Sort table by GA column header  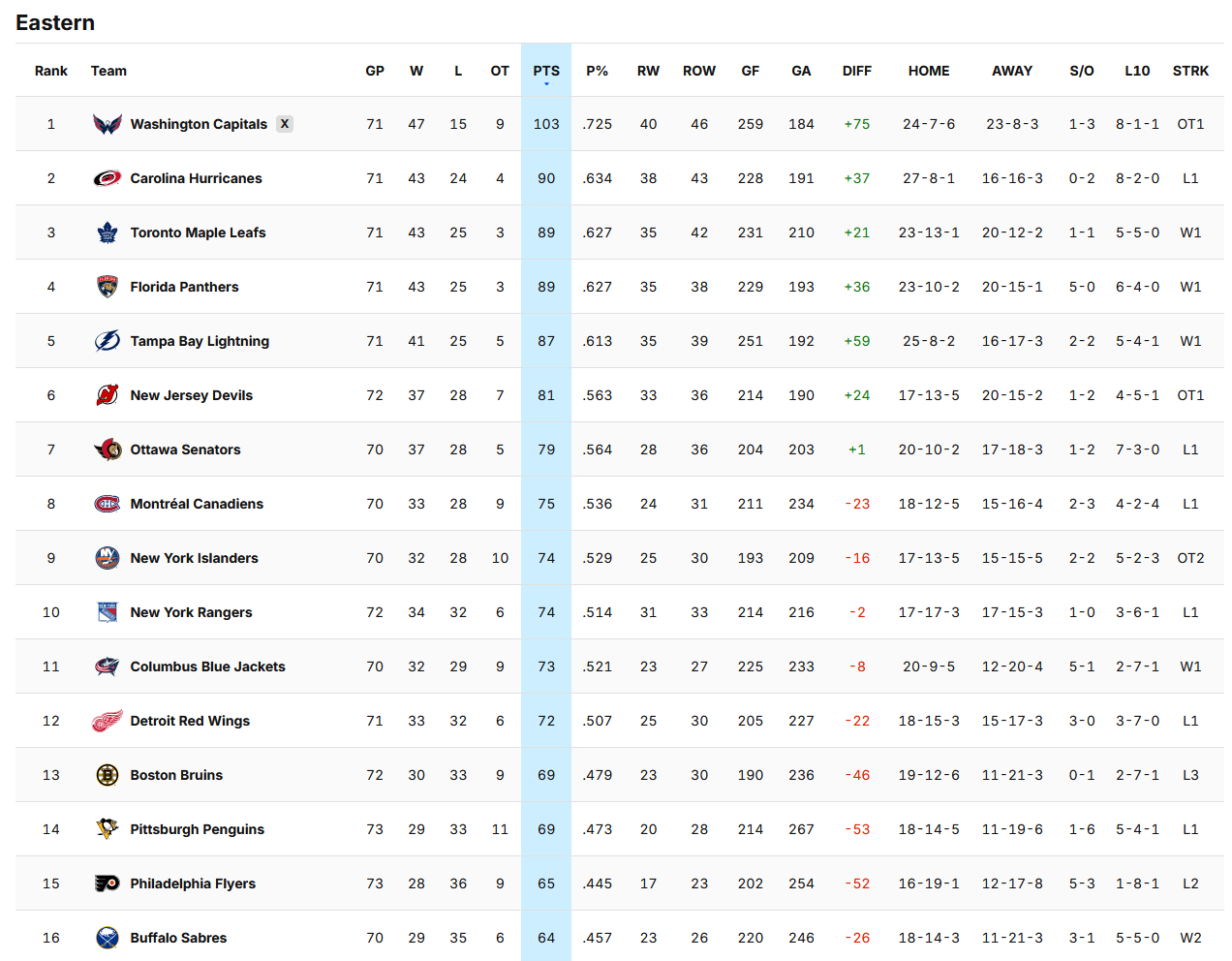(x=801, y=71)
